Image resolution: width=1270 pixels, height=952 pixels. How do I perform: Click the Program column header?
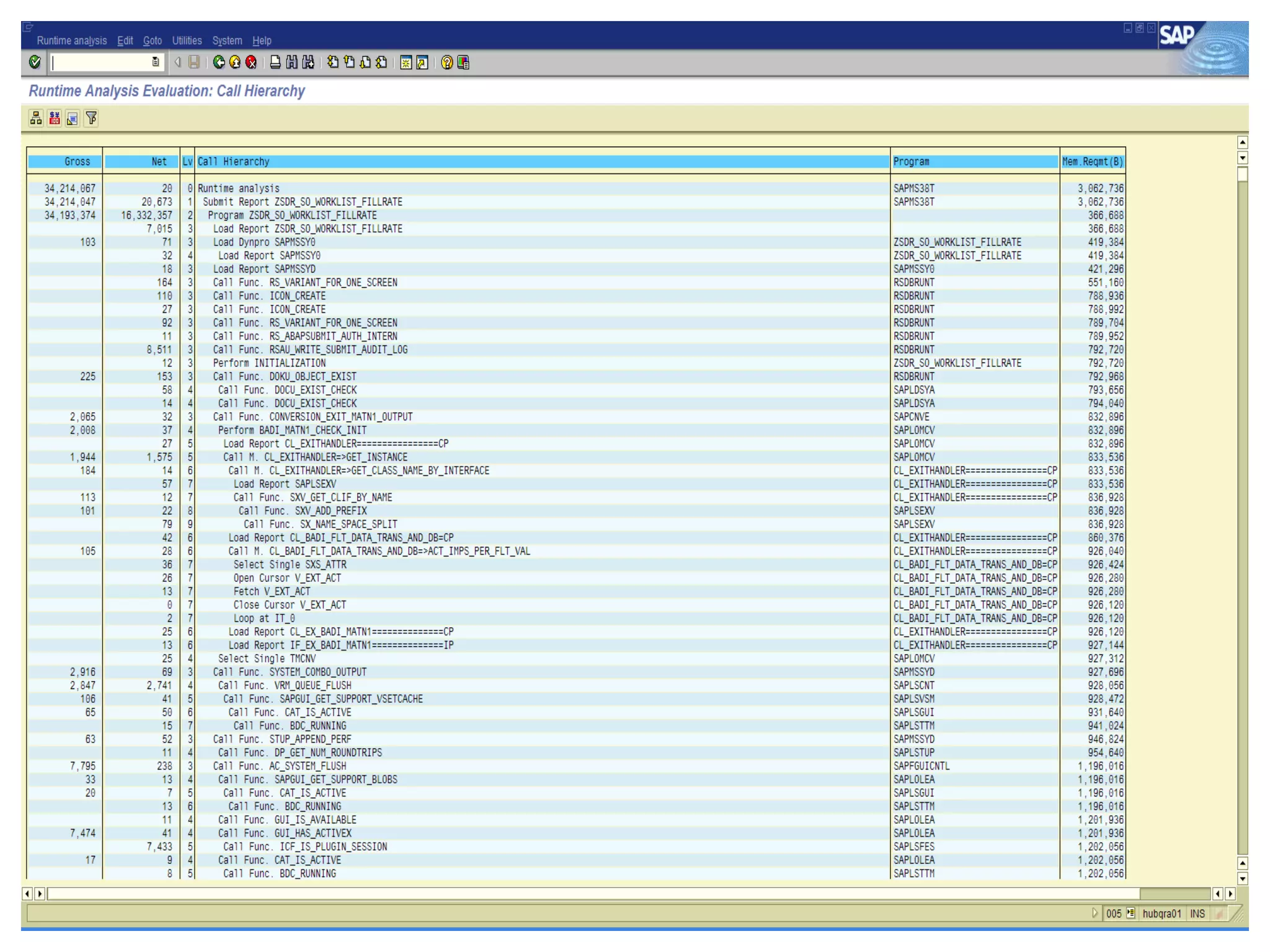coord(975,162)
